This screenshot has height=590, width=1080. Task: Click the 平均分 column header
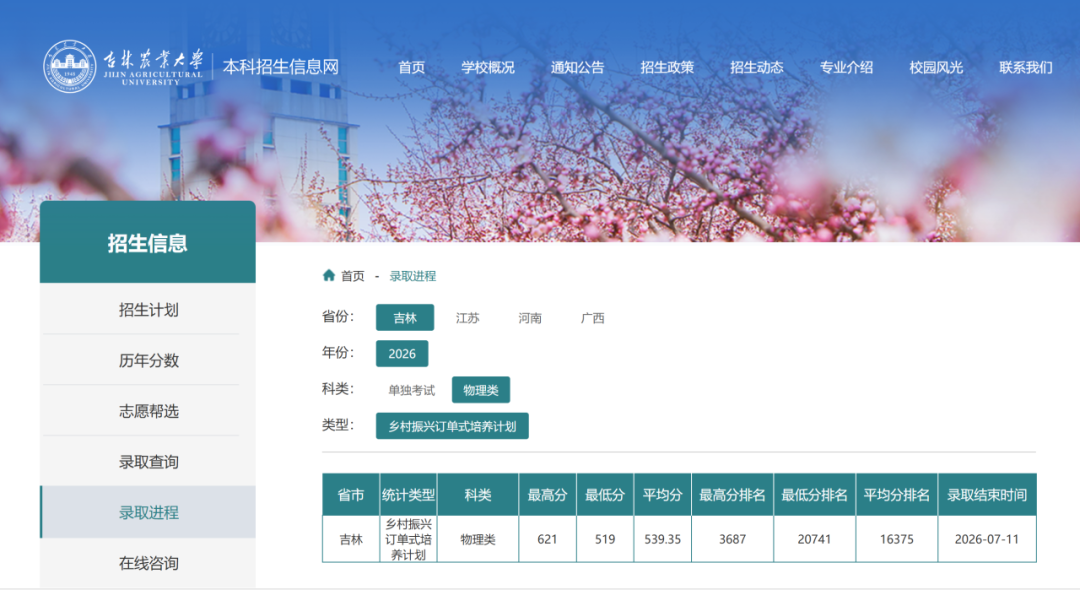pyautogui.click(x=663, y=494)
